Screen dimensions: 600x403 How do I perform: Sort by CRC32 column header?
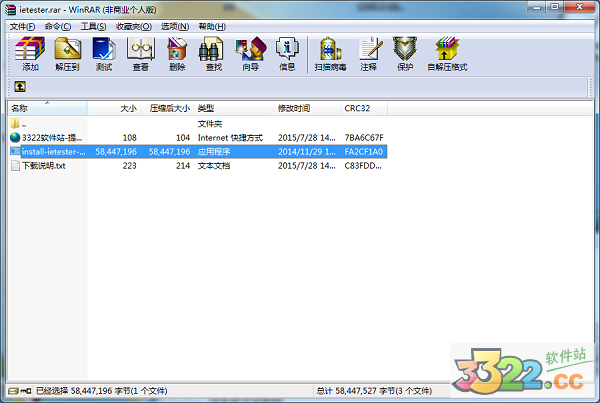point(364,108)
